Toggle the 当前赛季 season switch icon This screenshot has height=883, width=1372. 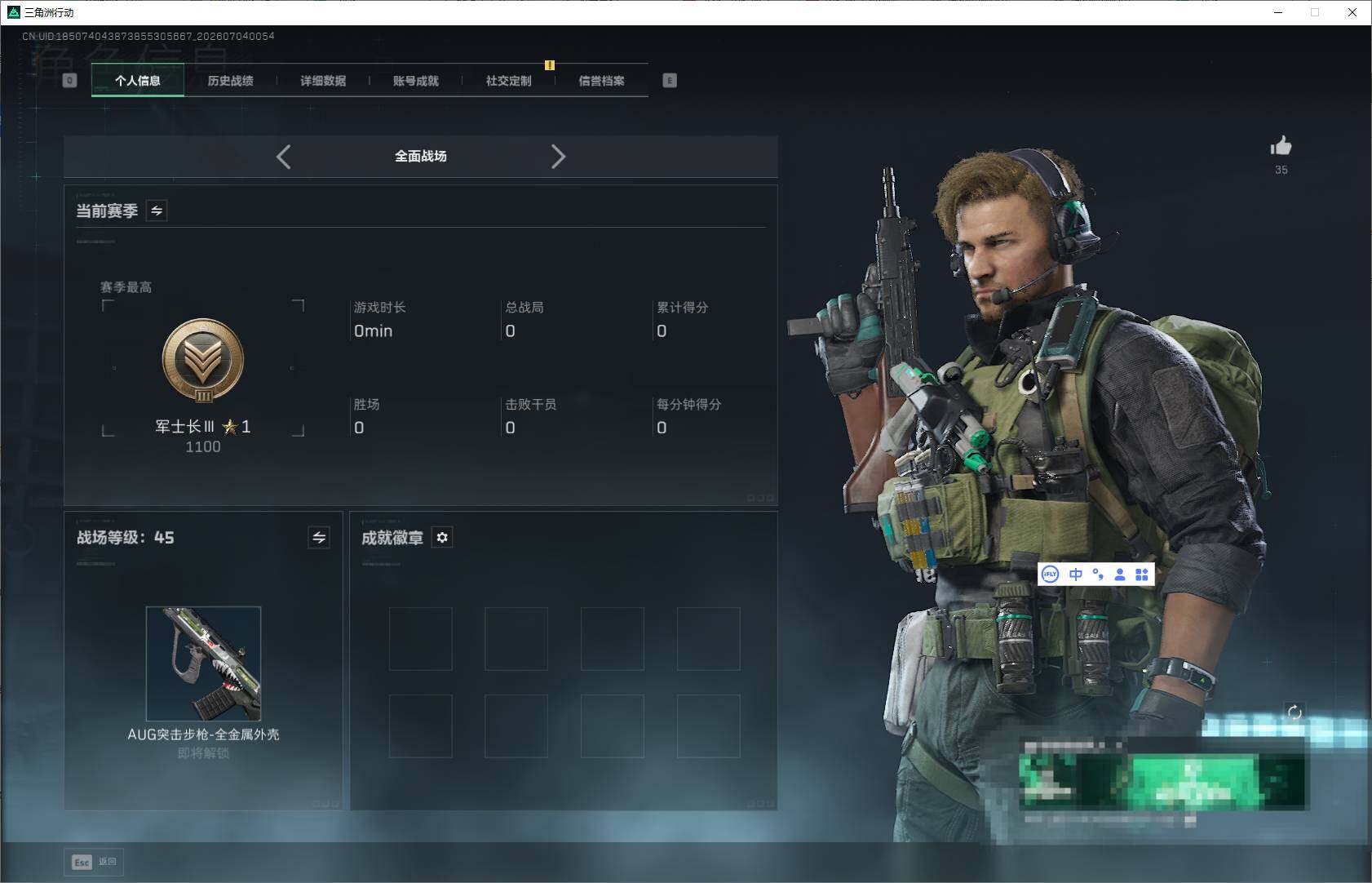(157, 211)
